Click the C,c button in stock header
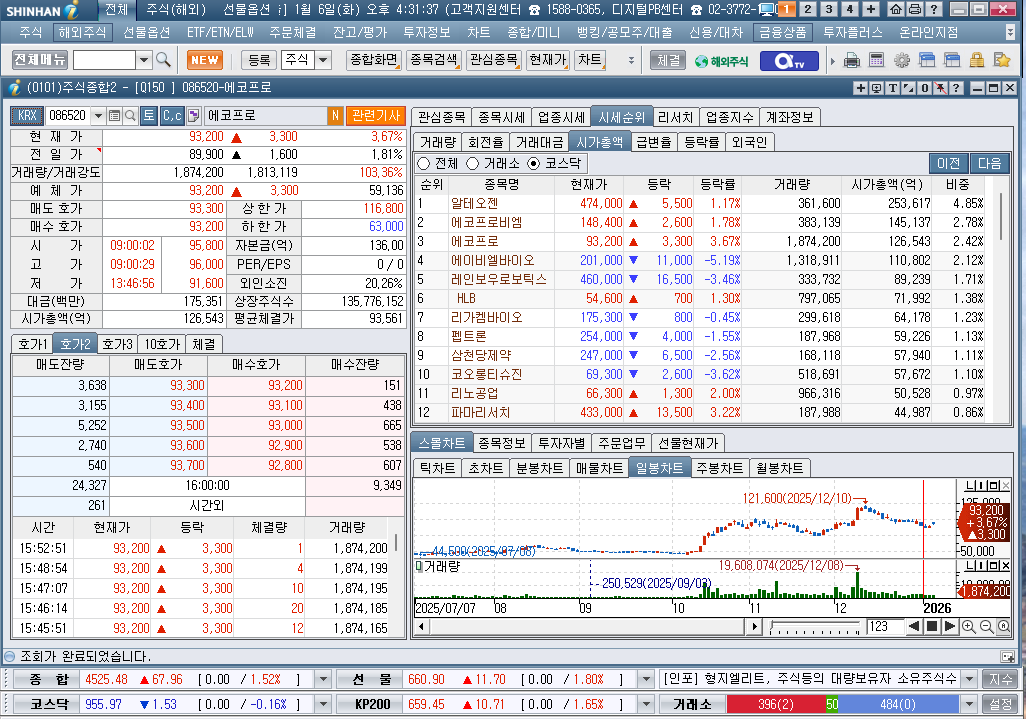The width and height of the screenshot is (1026, 719). coord(172,116)
